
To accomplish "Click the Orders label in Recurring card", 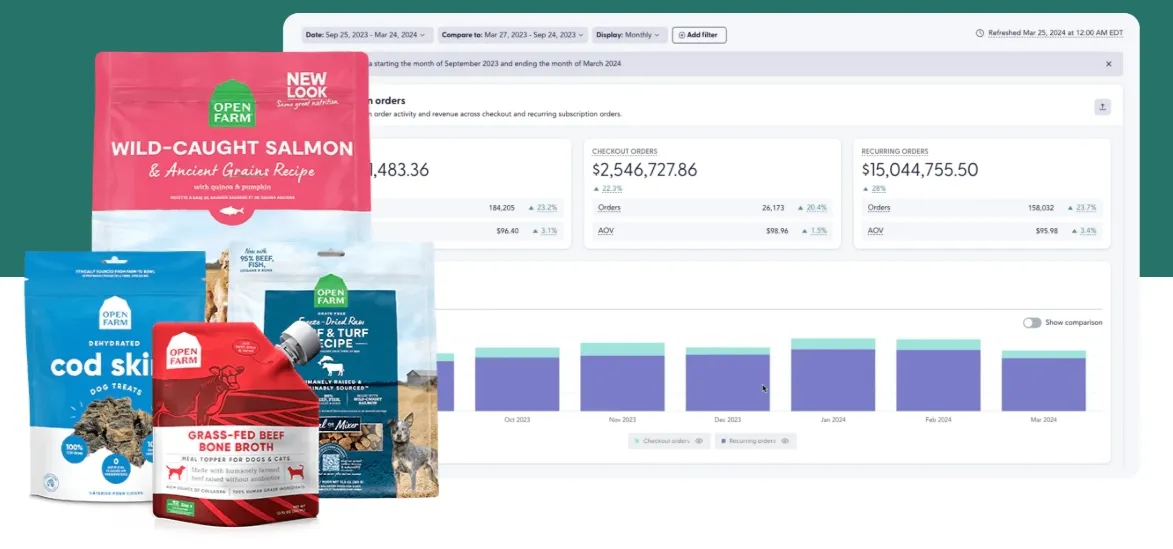I will point(879,207).
